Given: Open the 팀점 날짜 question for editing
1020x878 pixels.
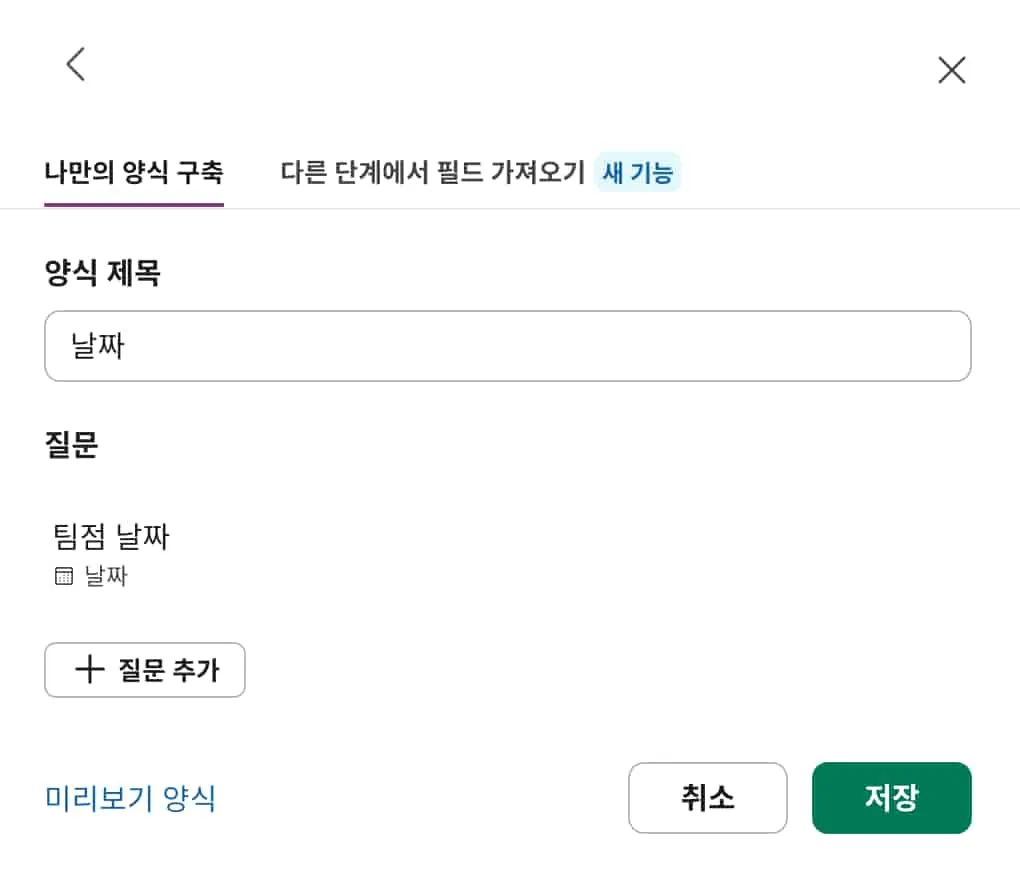Looking at the screenshot, I should point(110,537).
